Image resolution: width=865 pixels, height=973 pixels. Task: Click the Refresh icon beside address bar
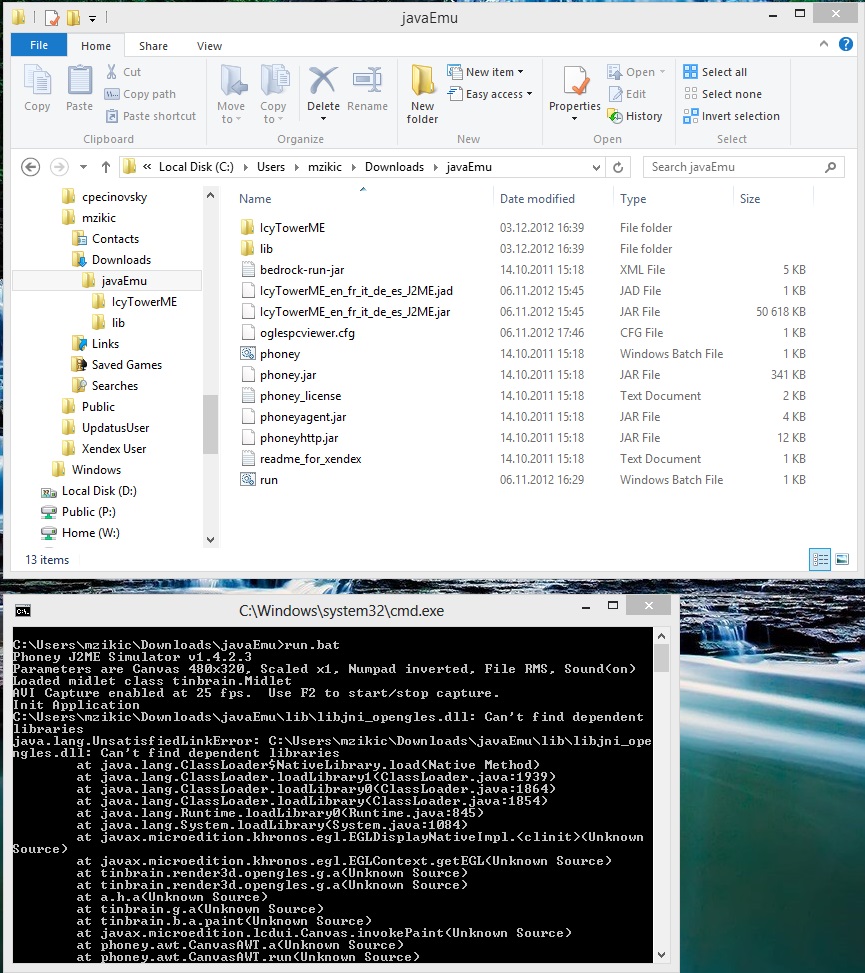618,167
